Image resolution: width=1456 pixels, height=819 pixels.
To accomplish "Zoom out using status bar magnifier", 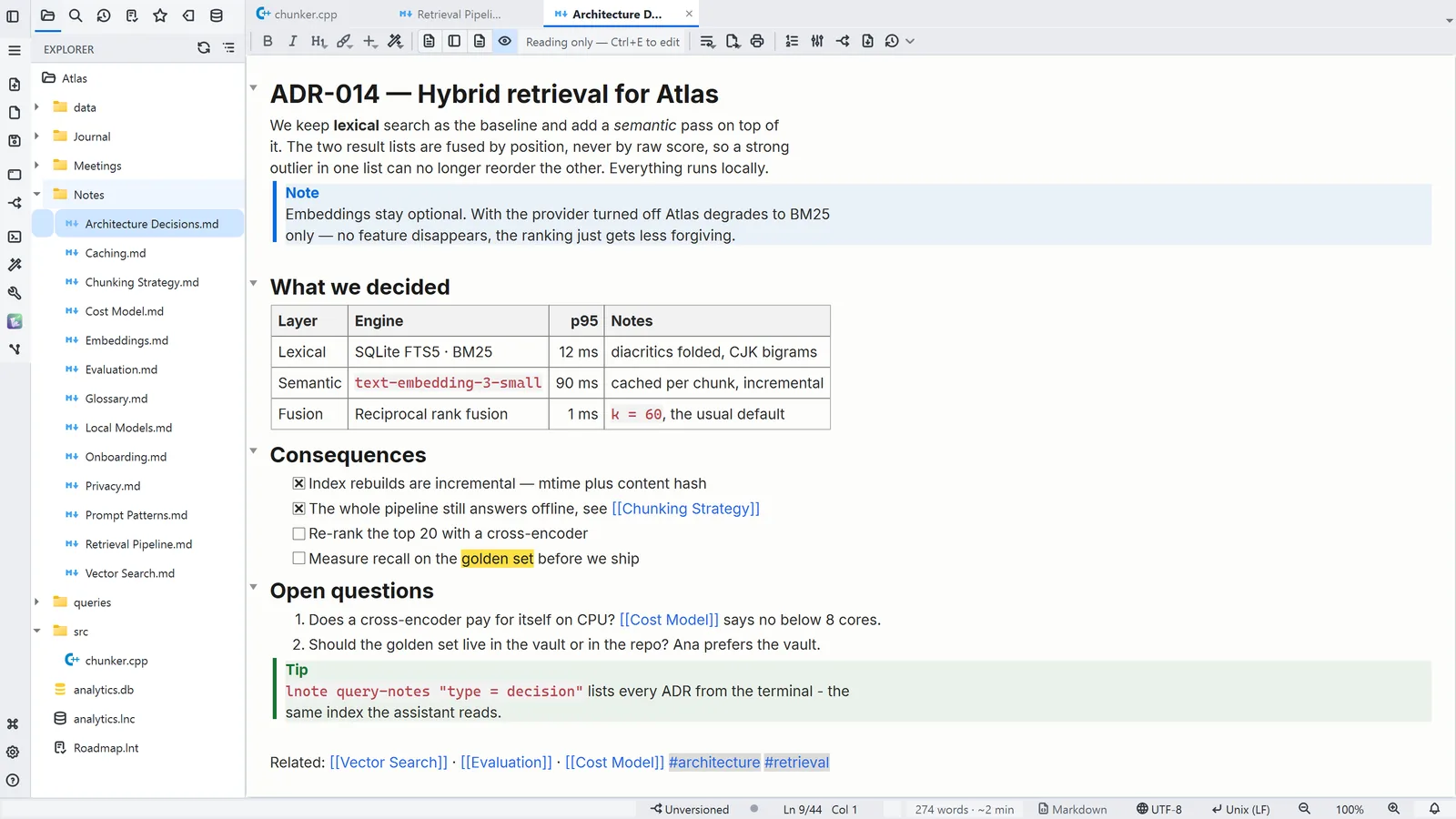I will [1304, 809].
